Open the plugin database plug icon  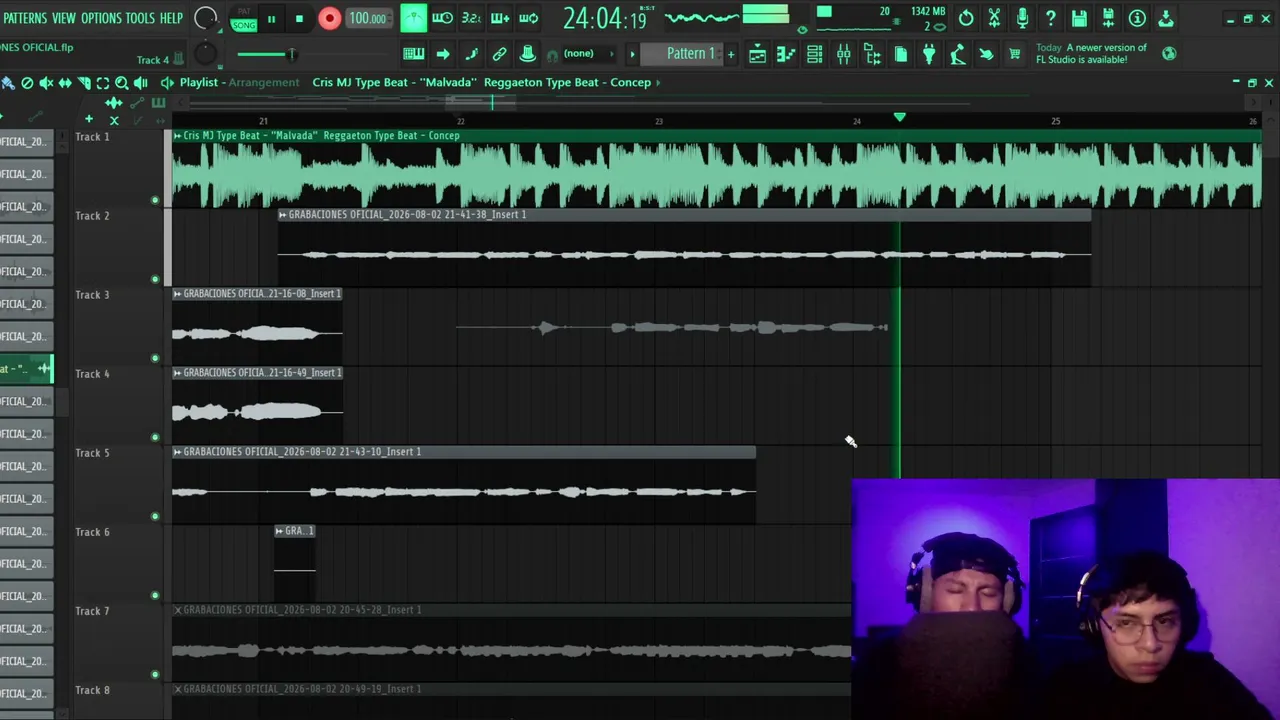tap(929, 54)
